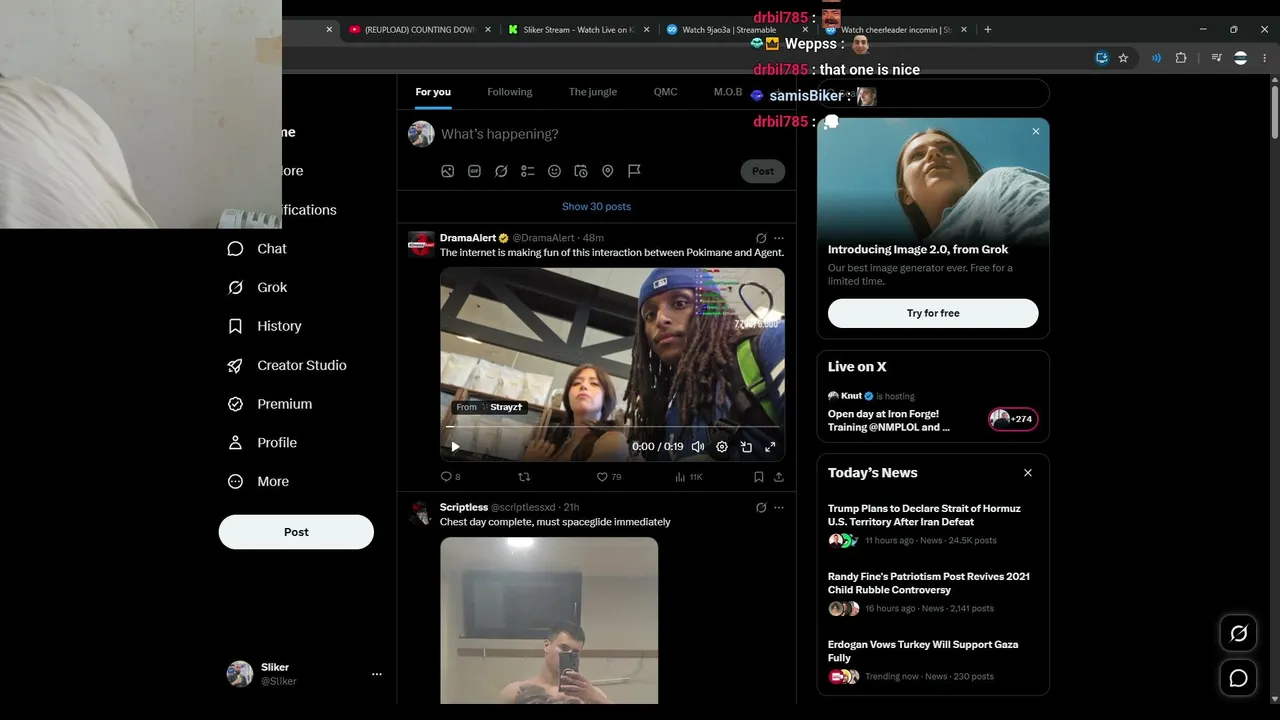Image resolution: width=1280 pixels, height=720 pixels.
Task: Ask Grok about the Scriptless post
Action: point(761,508)
